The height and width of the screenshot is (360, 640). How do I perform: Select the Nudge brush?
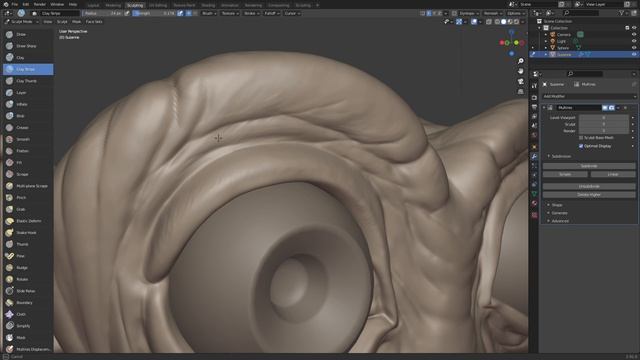[28, 268]
